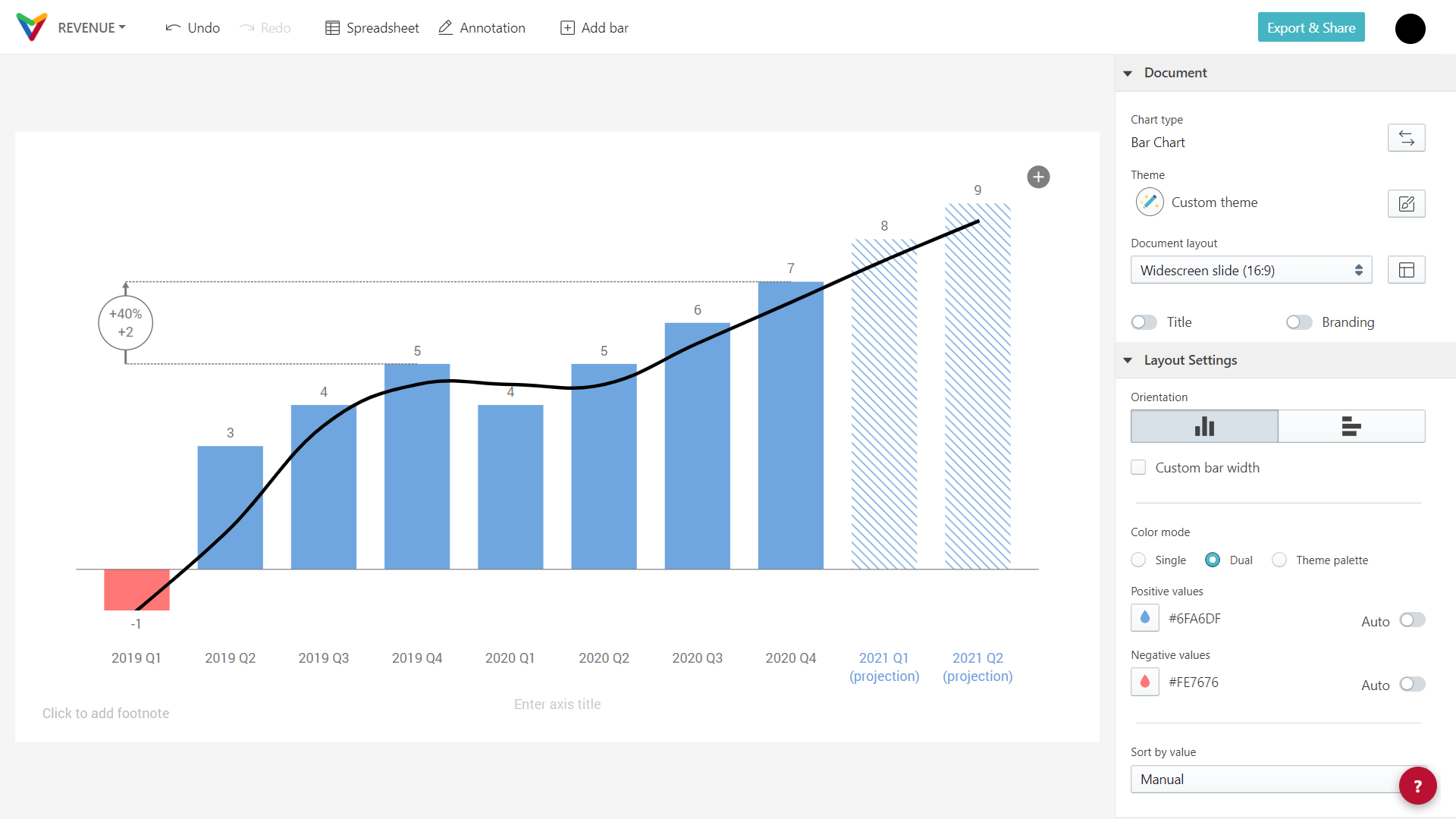Select the Theme palette color mode
The width and height of the screenshot is (1456, 819).
1279,560
